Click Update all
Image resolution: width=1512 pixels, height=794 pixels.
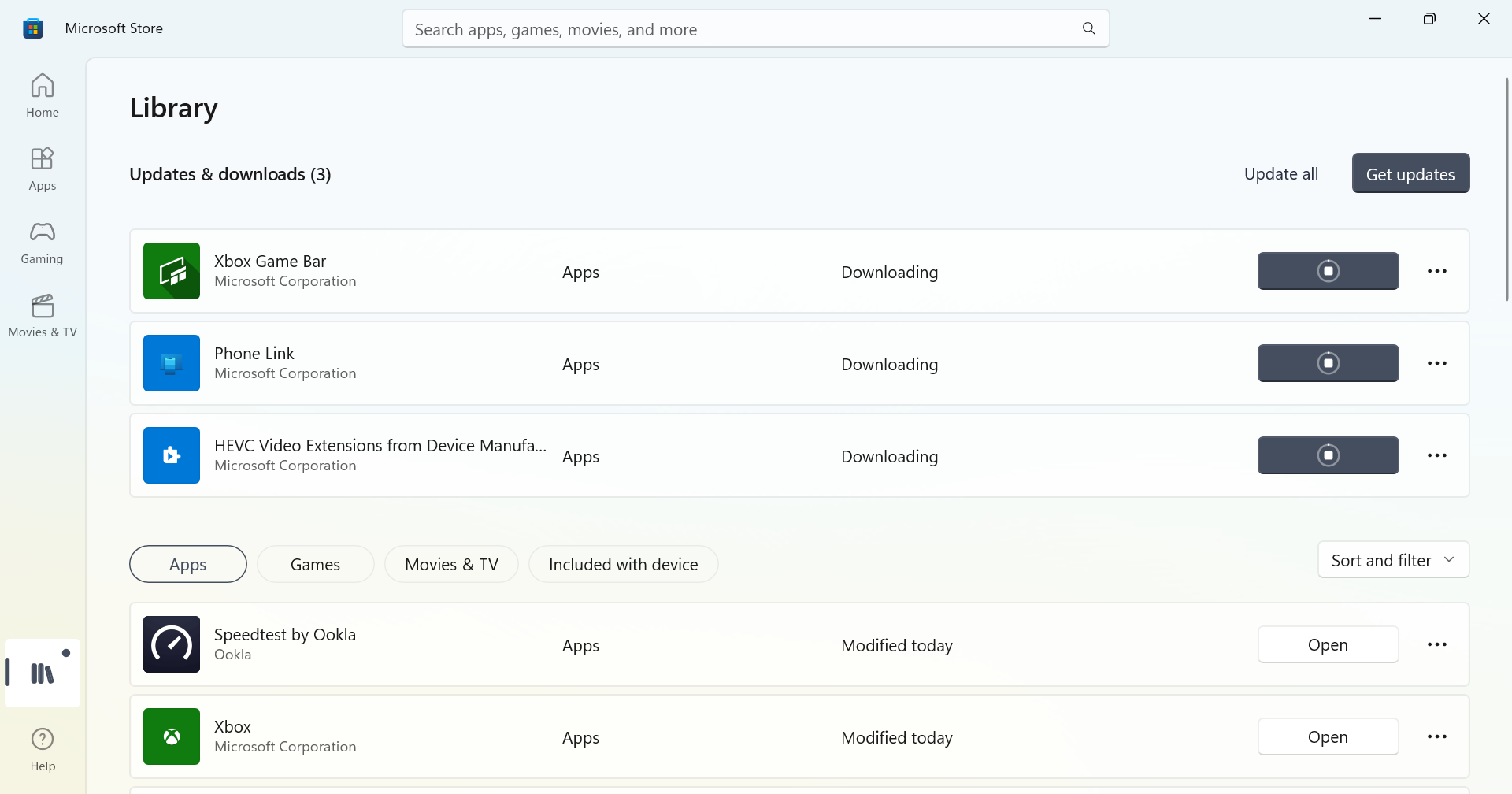point(1281,173)
